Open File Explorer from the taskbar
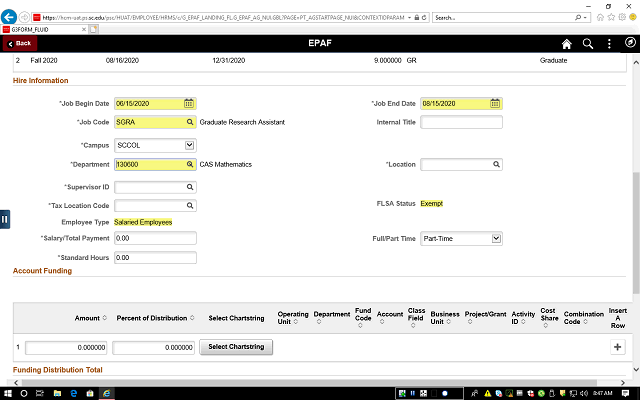Image resolution: width=640 pixels, height=400 pixels. click(57, 393)
